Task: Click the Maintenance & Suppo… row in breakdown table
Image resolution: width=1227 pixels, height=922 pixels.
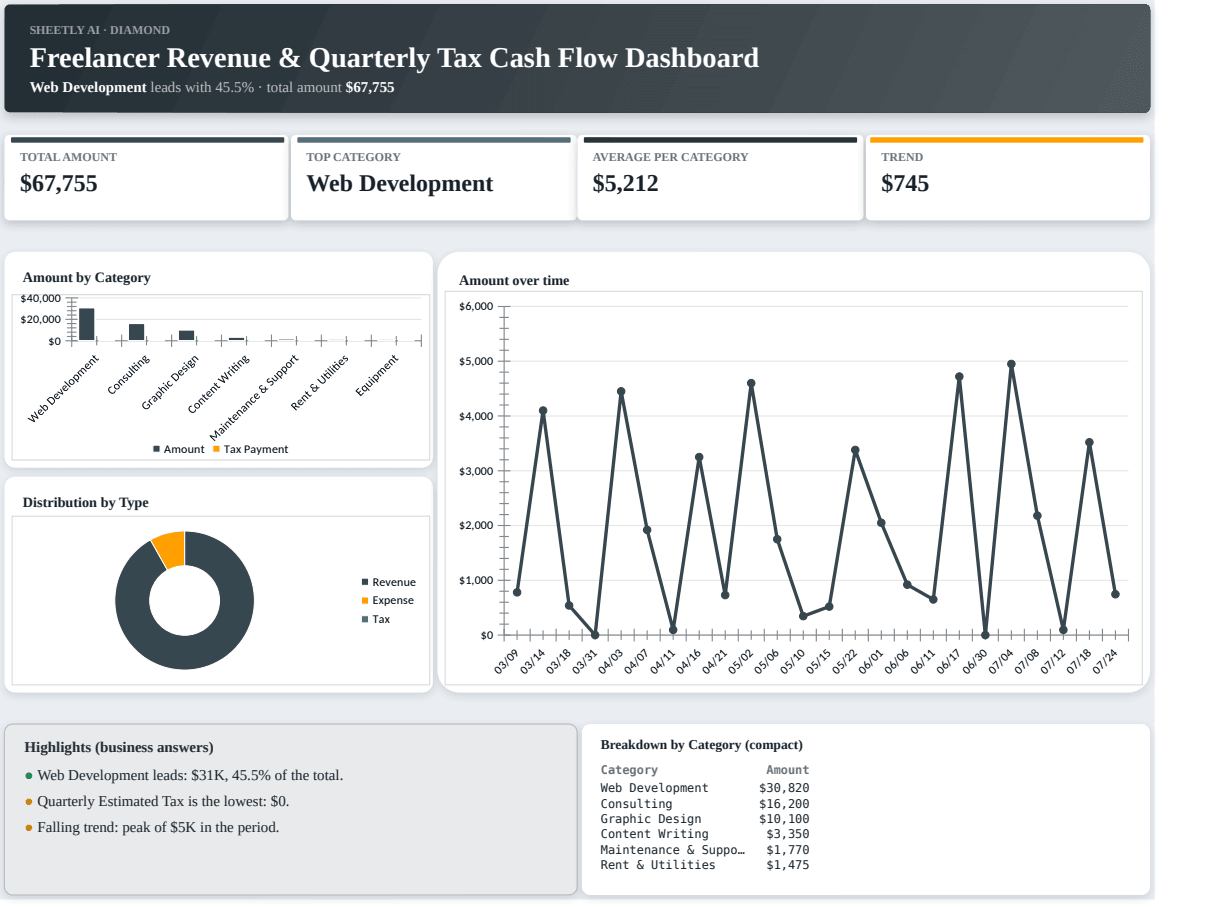Action: click(705, 850)
